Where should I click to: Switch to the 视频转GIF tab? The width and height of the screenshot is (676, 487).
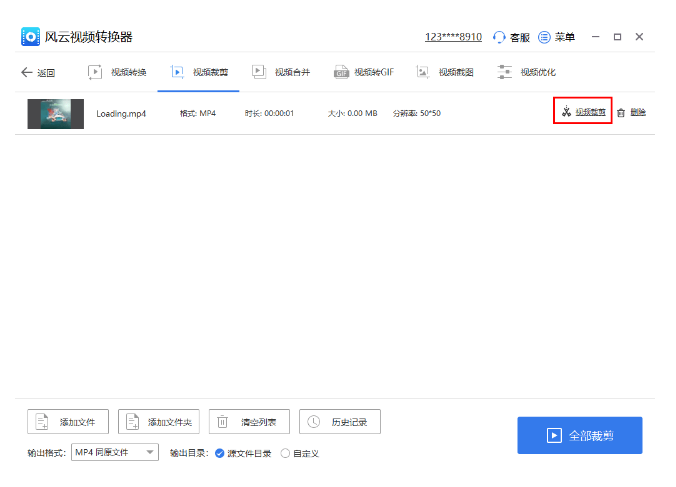(x=364, y=72)
